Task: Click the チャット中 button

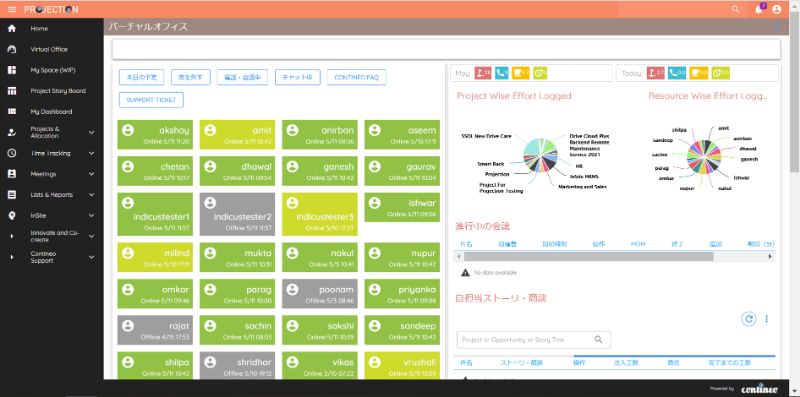Action: [297, 77]
